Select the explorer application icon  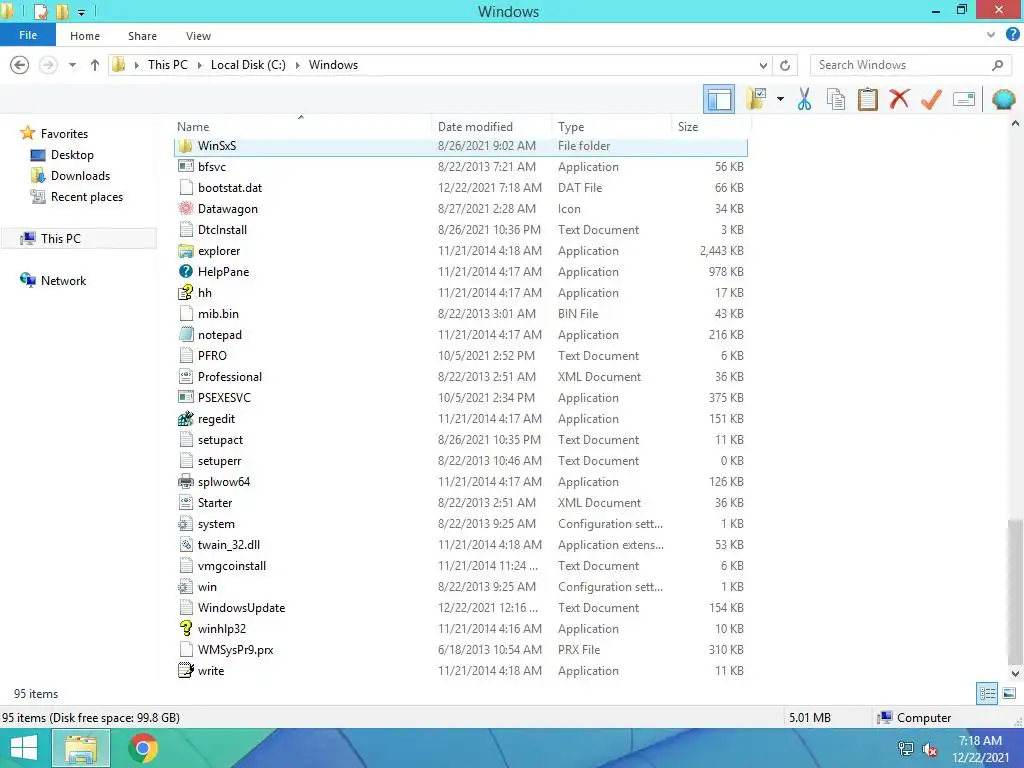pos(185,251)
